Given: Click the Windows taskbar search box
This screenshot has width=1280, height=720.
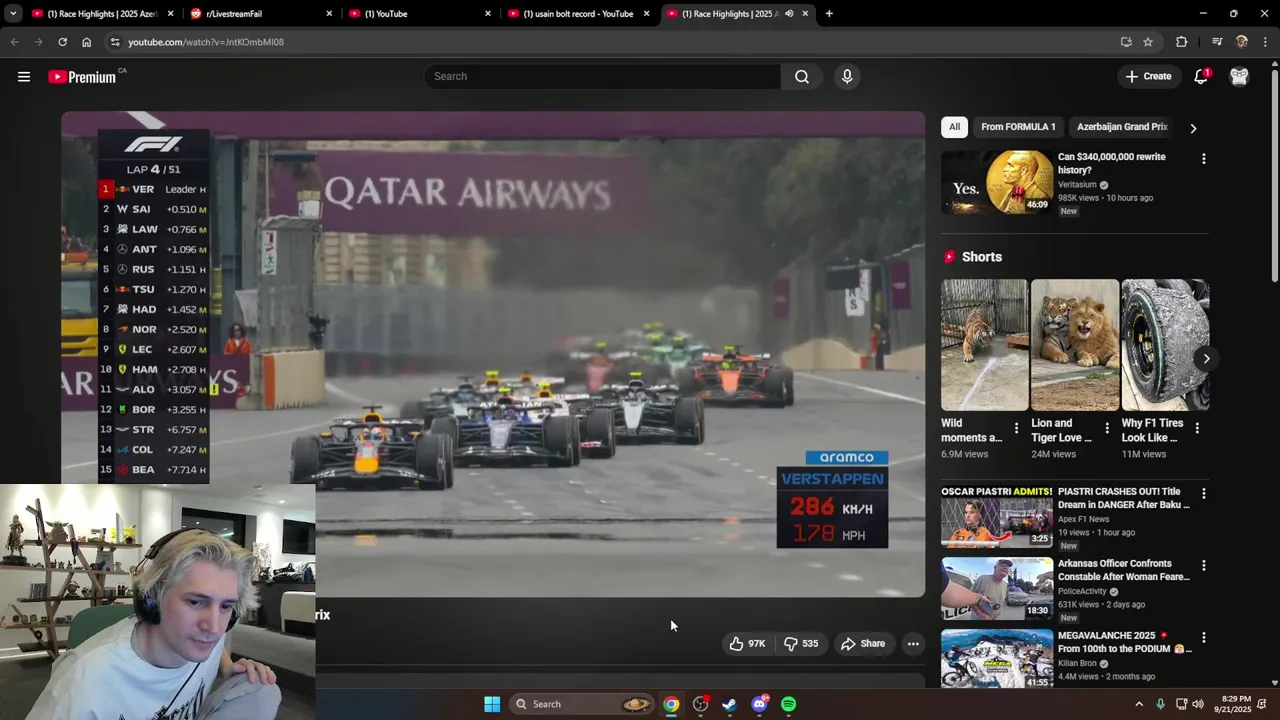Looking at the screenshot, I should point(583,704).
